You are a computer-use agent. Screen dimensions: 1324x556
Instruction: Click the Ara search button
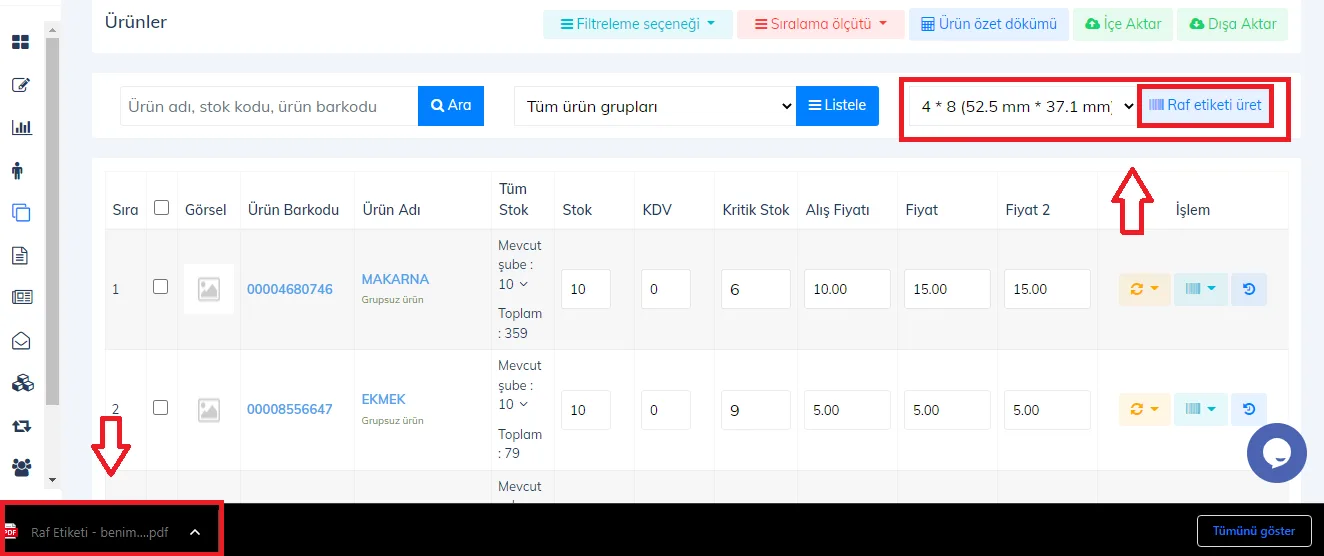tap(451, 105)
